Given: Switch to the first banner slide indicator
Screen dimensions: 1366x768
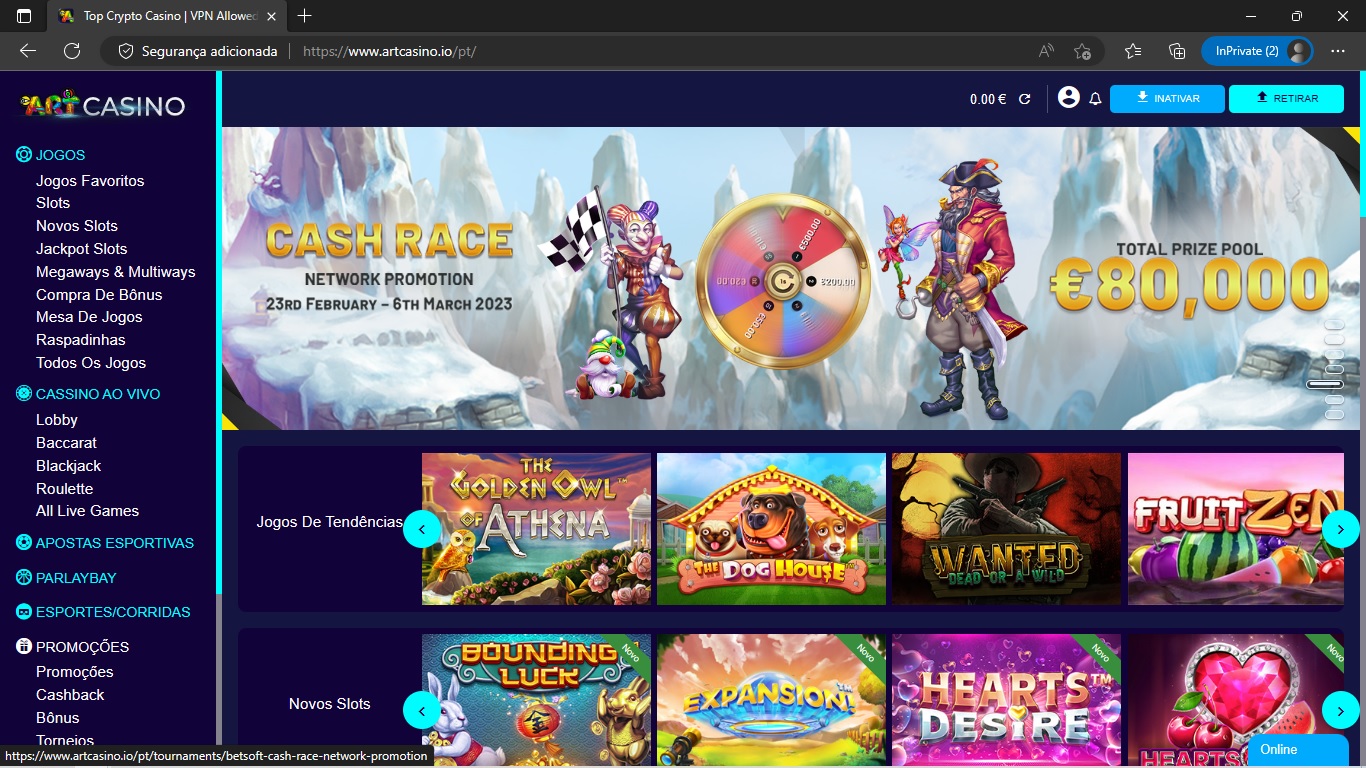Looking at the screenshot, I should click(1333, 324).
